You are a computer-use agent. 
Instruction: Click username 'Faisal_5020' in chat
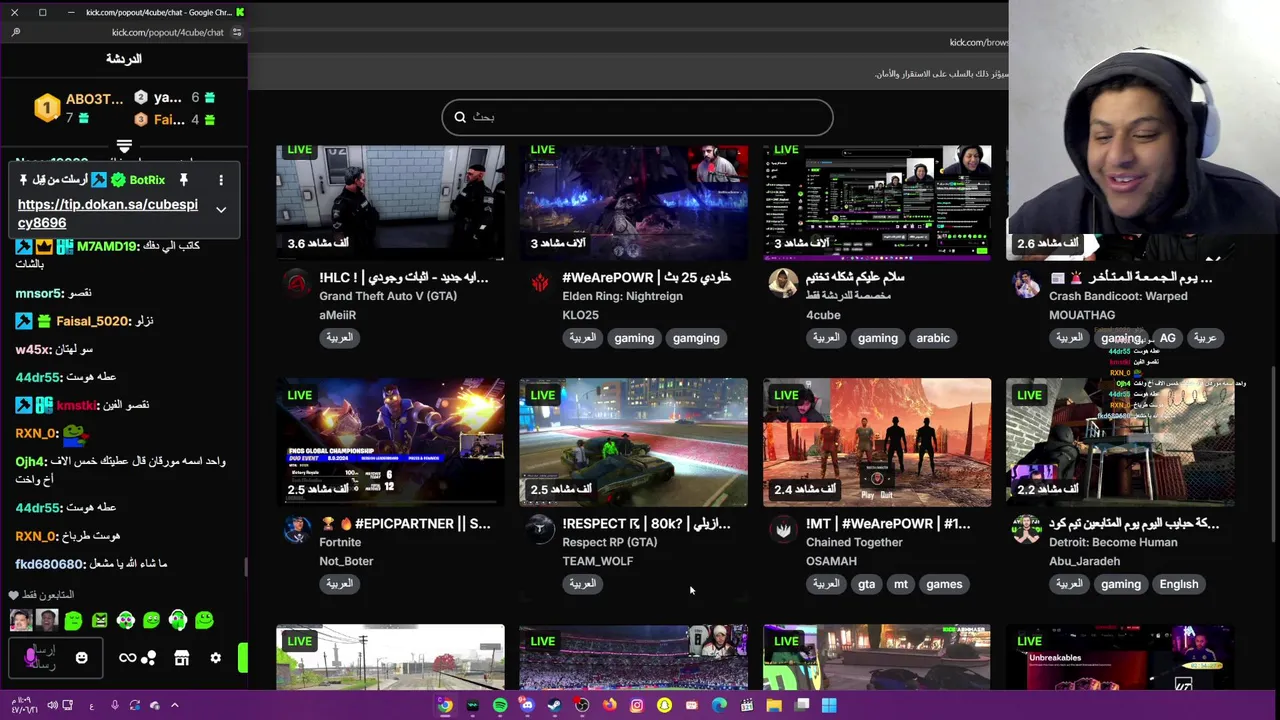coord(92,321)
